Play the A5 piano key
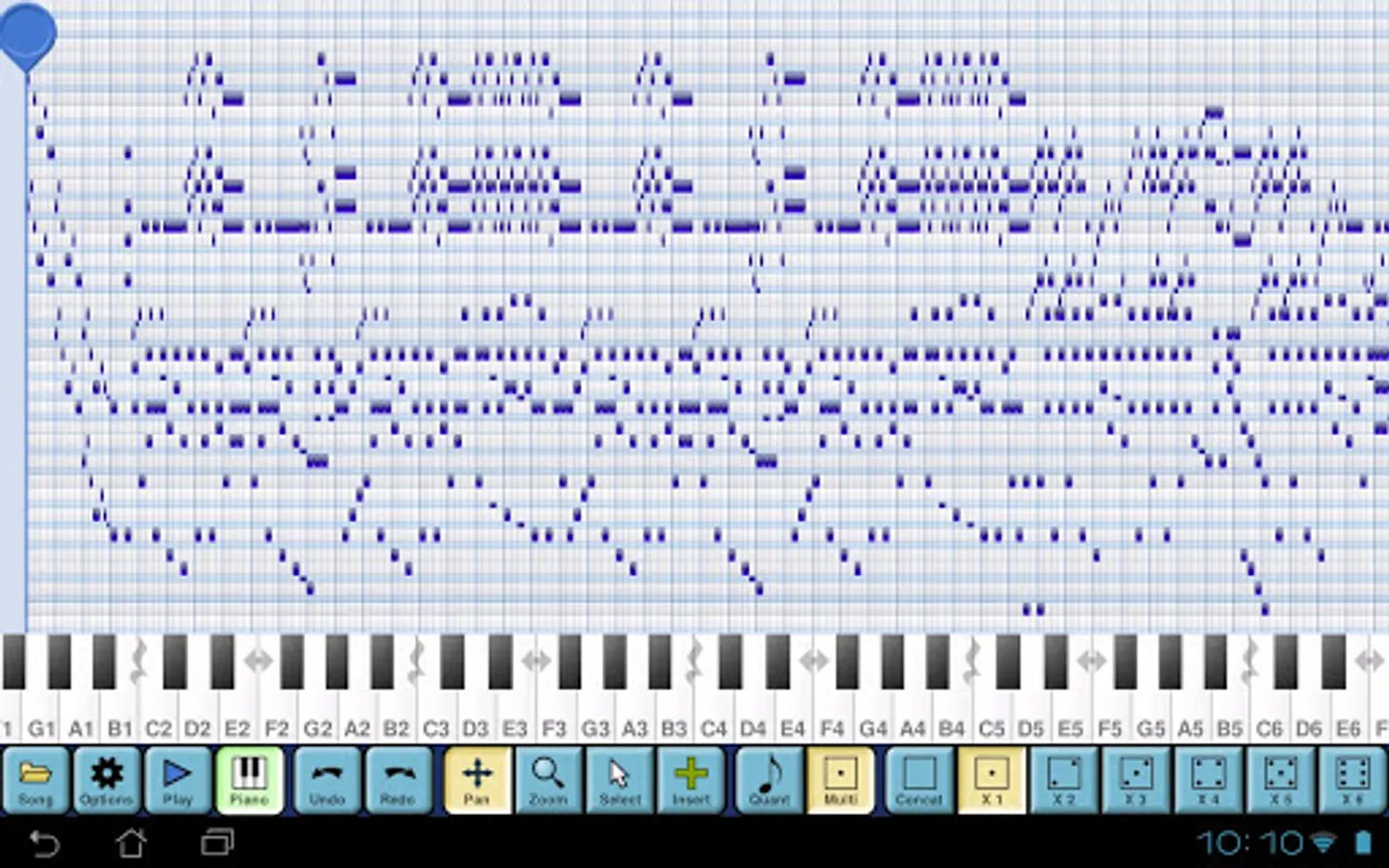1389x868 pixels. (x=1190, y=714)
